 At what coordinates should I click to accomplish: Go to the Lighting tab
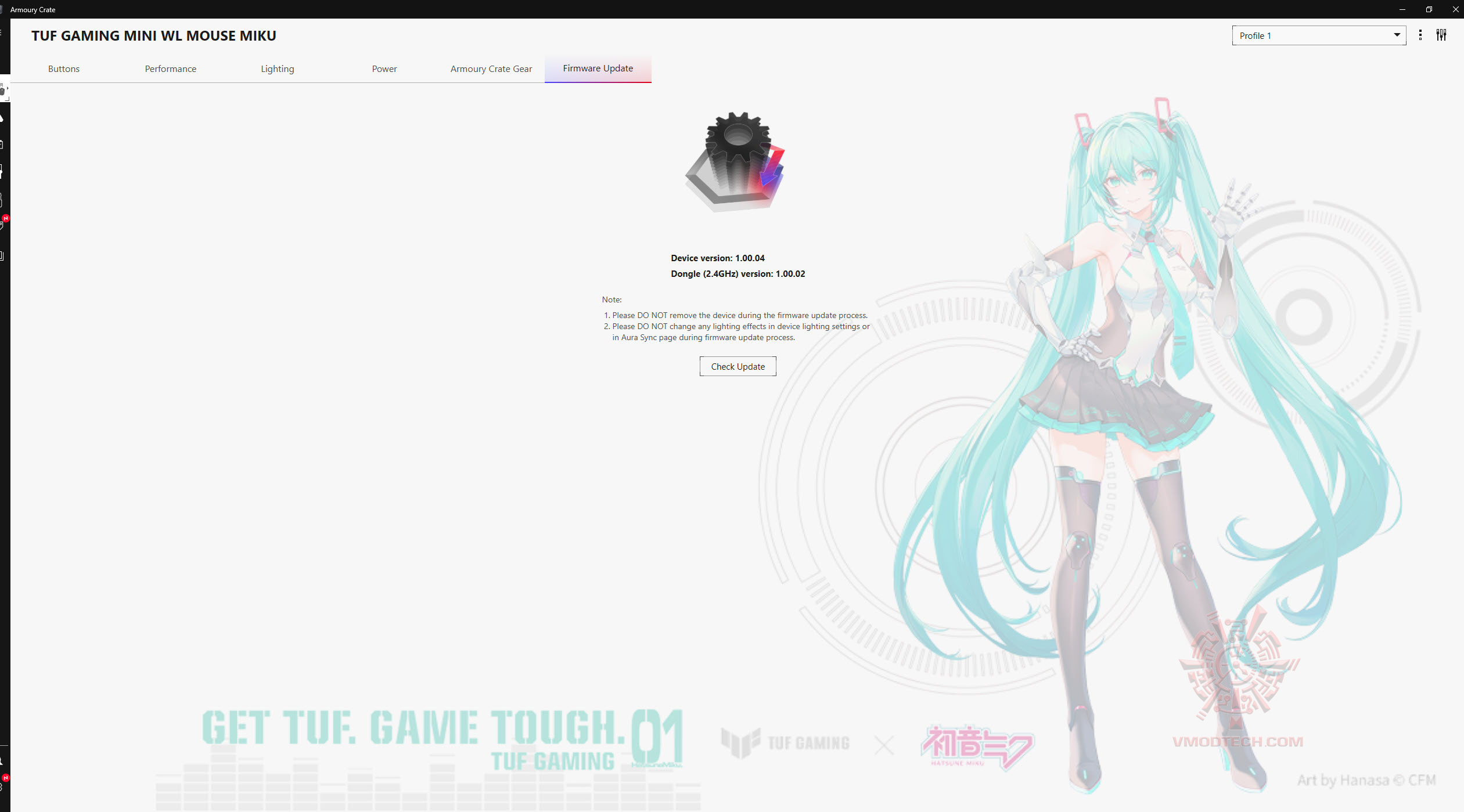click(277, 68)
